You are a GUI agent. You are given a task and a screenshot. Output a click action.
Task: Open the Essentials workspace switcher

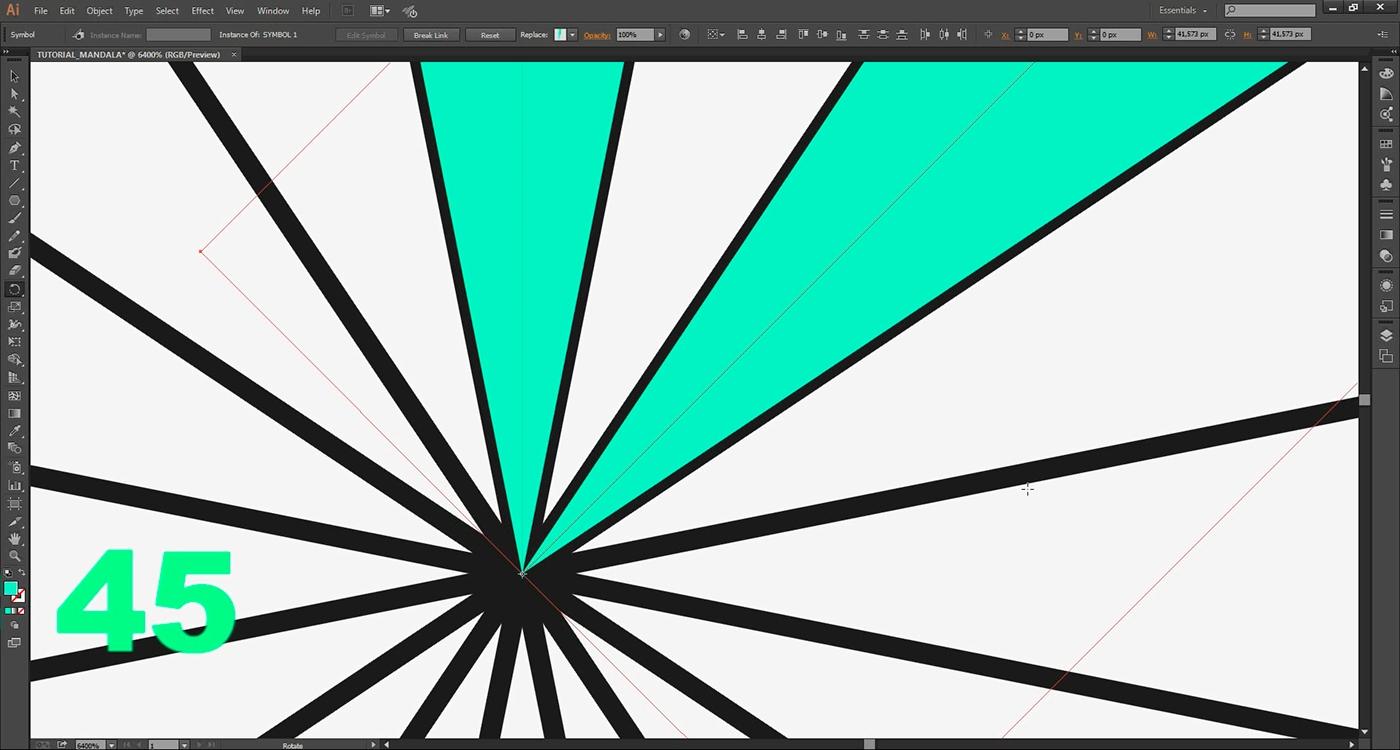(x=1183, y=10)
